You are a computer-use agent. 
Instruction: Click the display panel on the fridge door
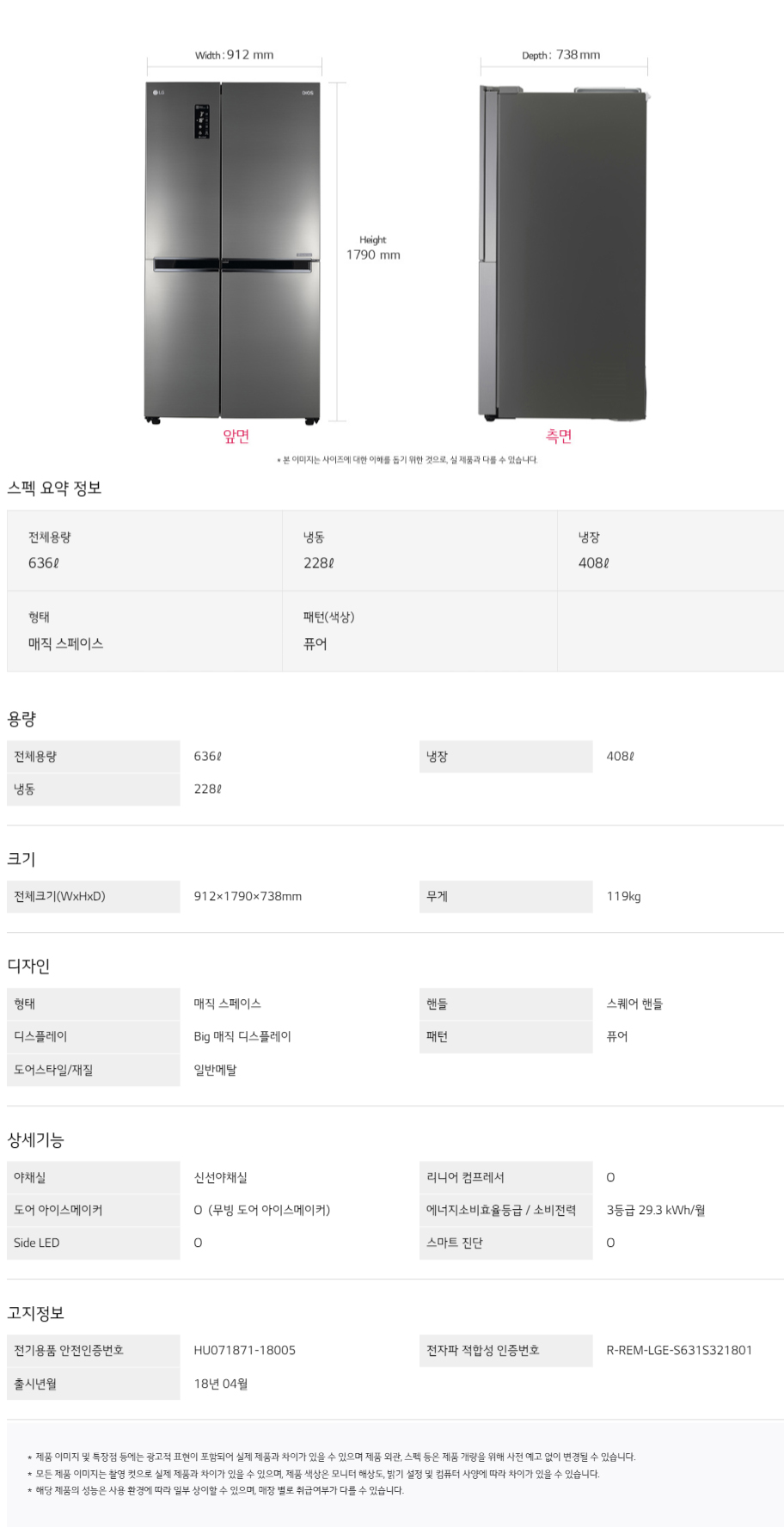[x=202, y=120]
